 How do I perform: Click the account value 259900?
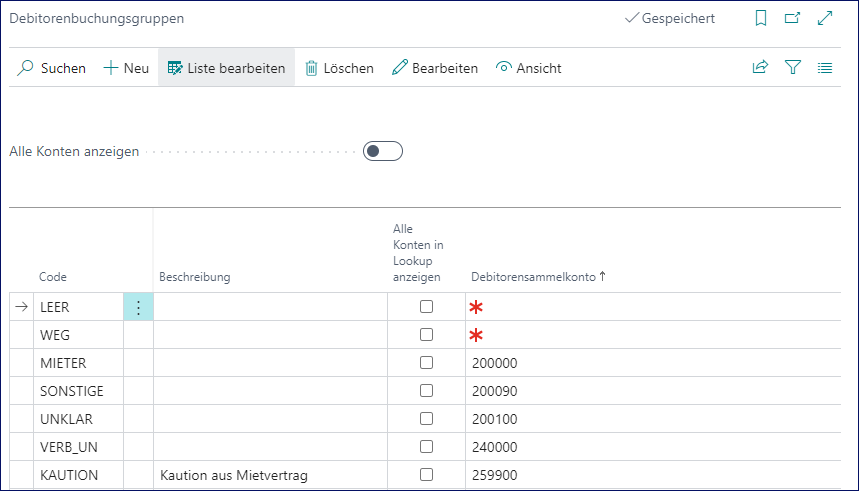pos(495,475)
